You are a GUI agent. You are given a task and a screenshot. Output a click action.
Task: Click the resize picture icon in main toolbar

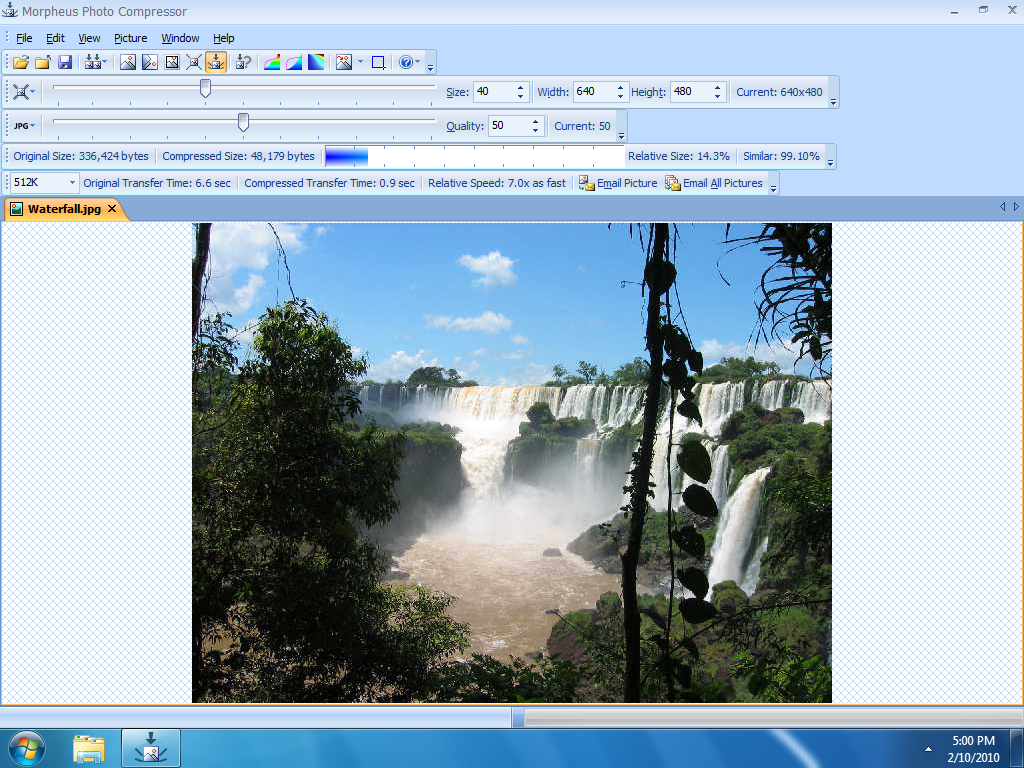tap(194, 62)
